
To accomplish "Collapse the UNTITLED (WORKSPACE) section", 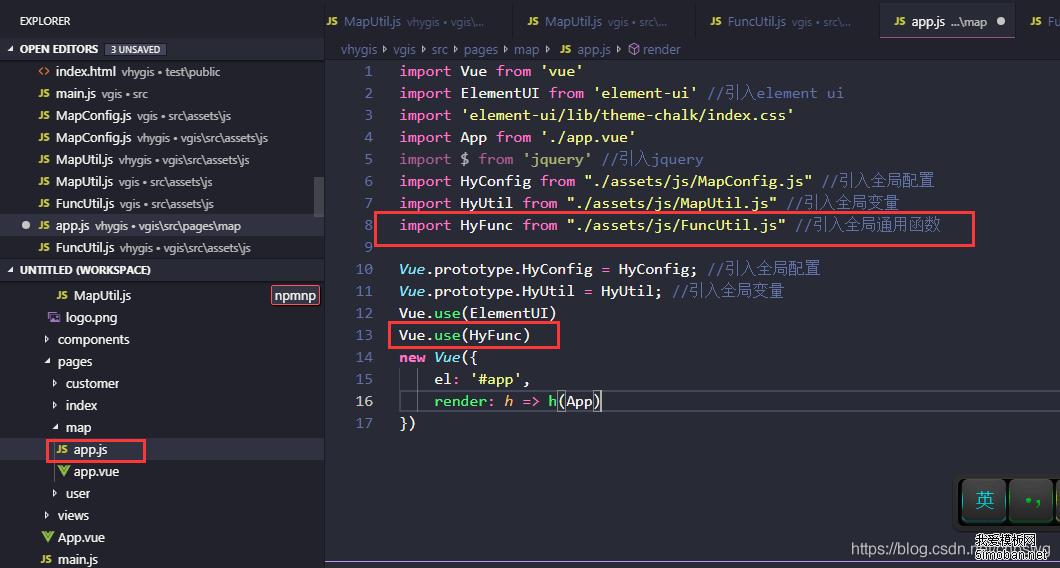I will pos(11,271).
